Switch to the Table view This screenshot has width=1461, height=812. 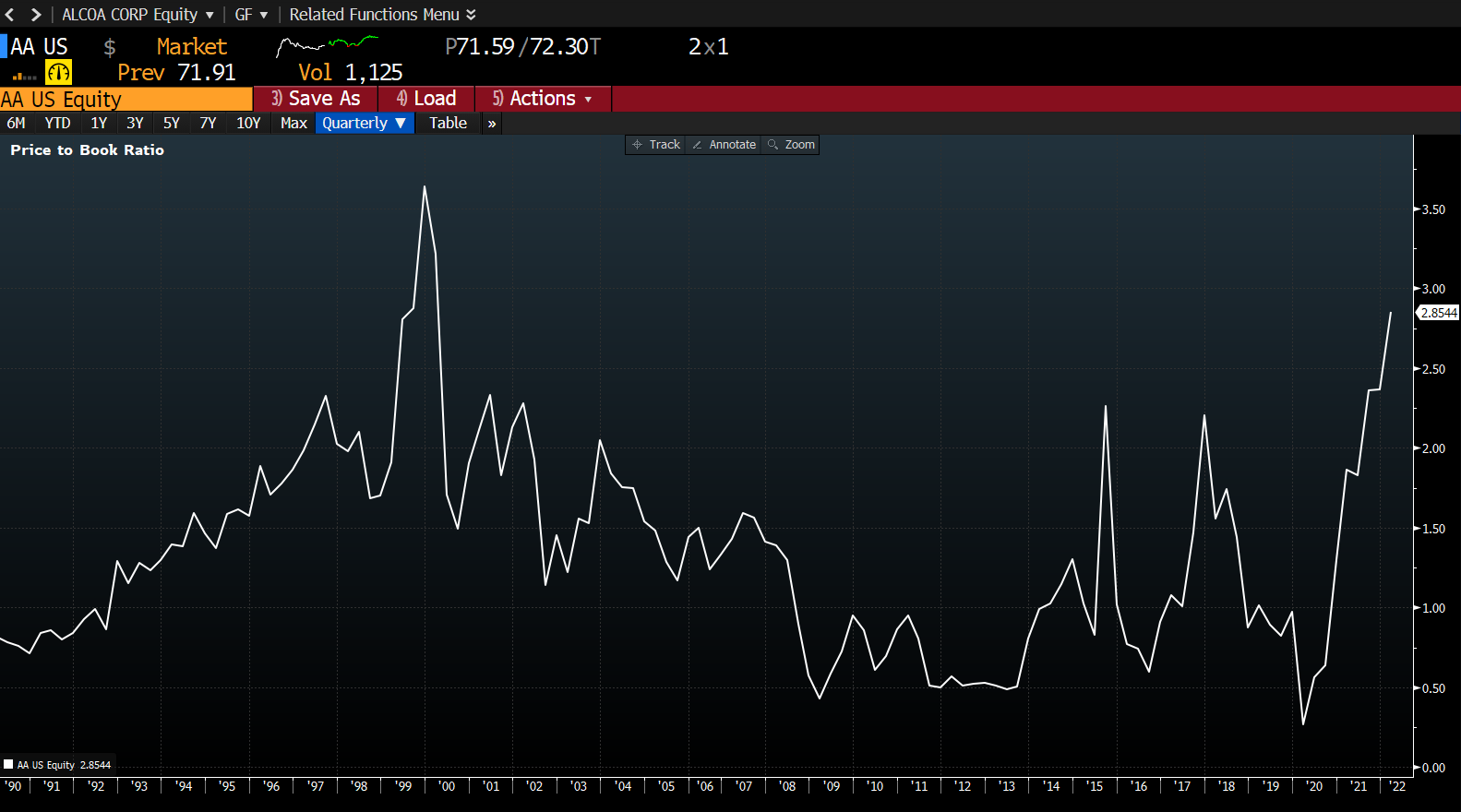click(x=448, y=124)
